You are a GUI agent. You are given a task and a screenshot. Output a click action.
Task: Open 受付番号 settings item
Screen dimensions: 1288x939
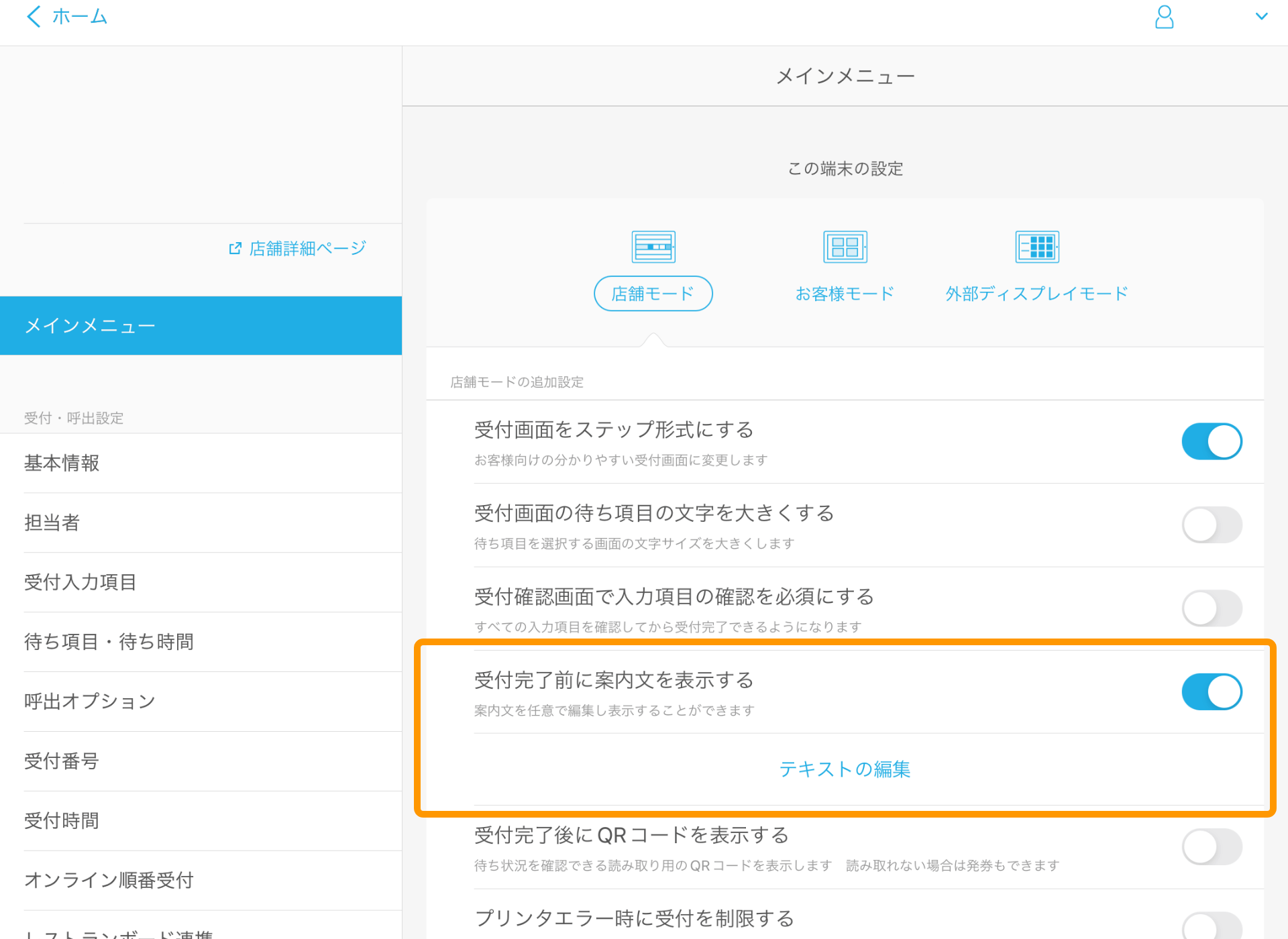(x=201, y=761)
